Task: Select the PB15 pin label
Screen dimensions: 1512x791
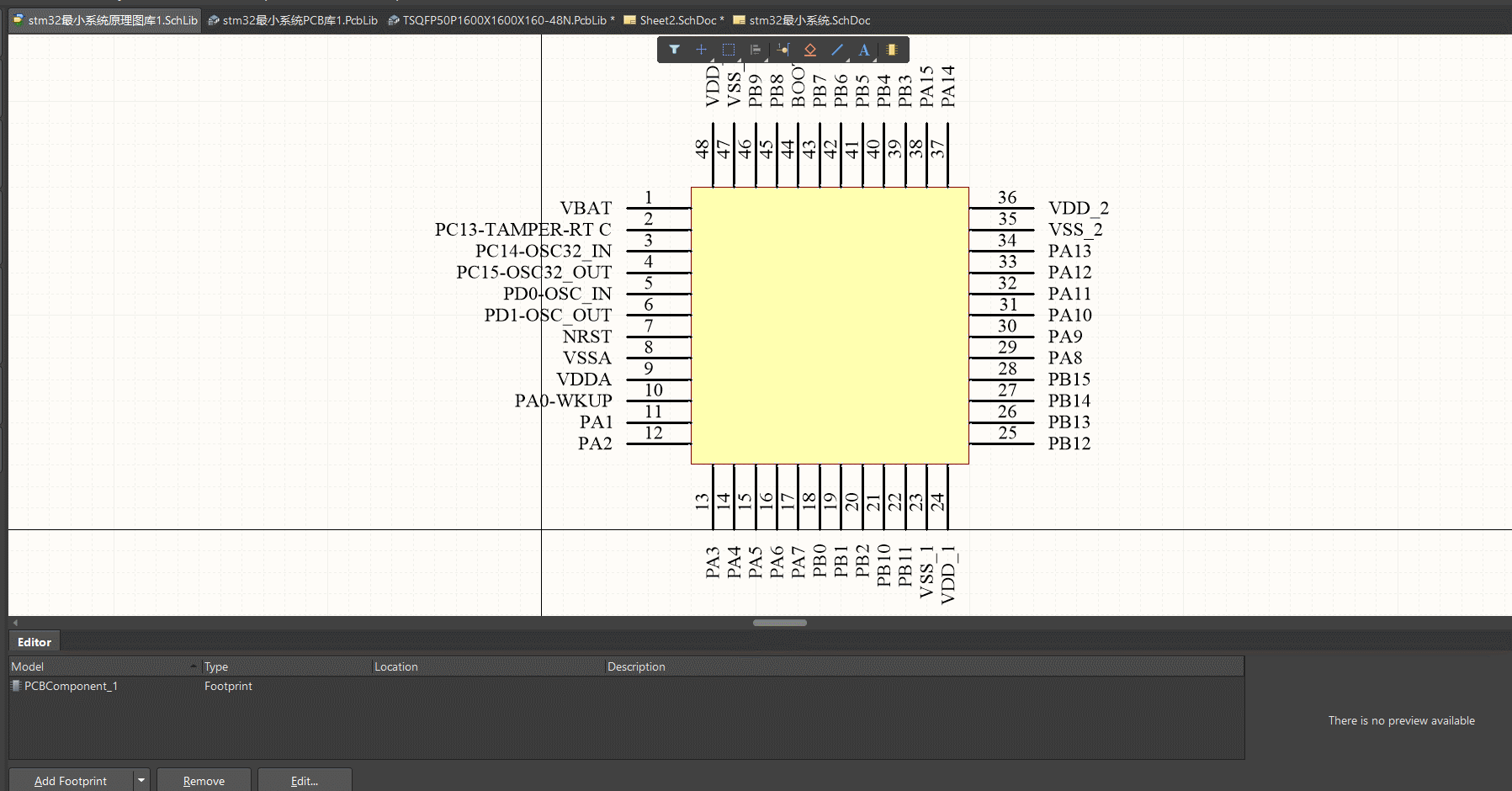Action: click(1069, 380)
